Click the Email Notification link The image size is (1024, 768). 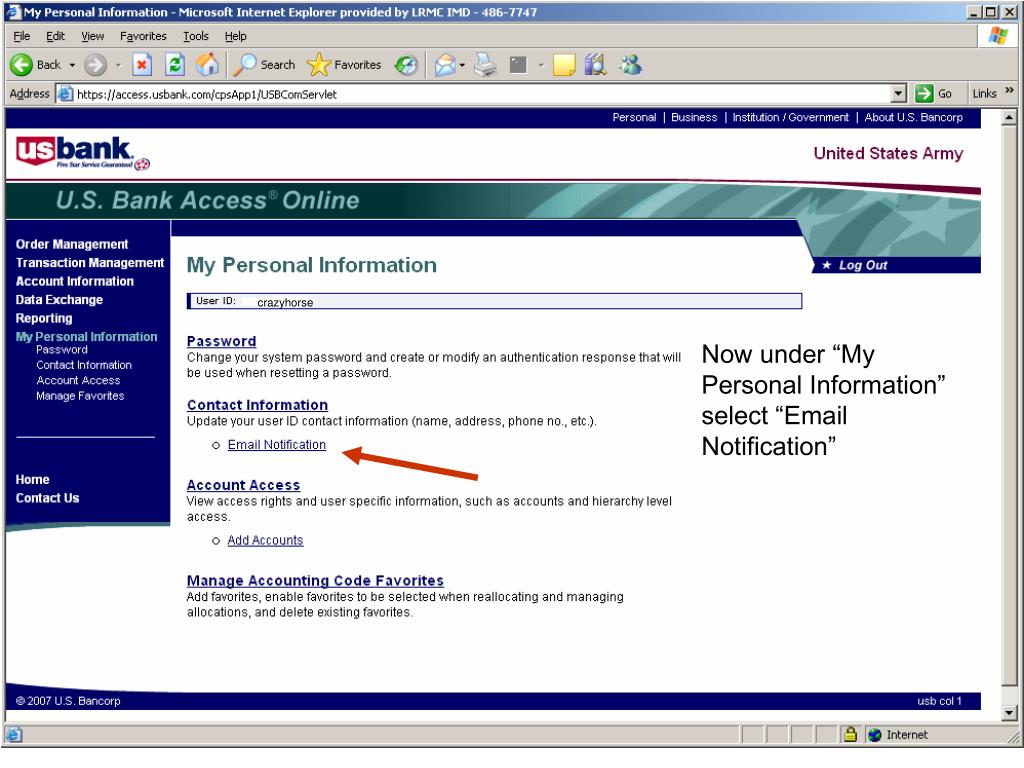276,445
